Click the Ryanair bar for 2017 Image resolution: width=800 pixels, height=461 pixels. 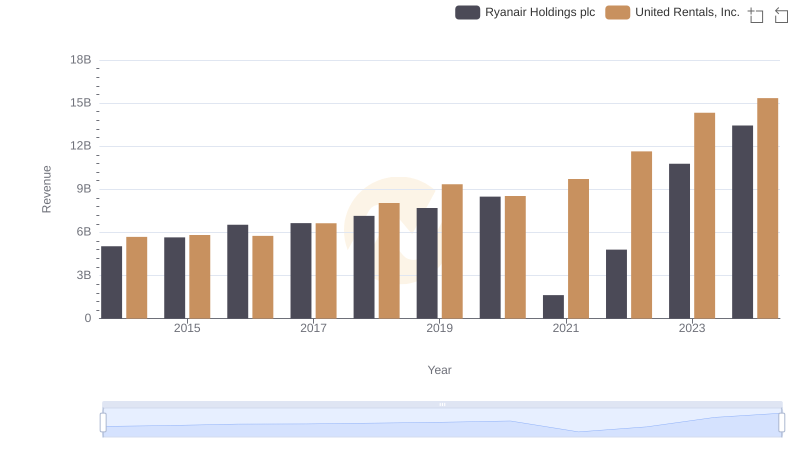click(301, 270)
